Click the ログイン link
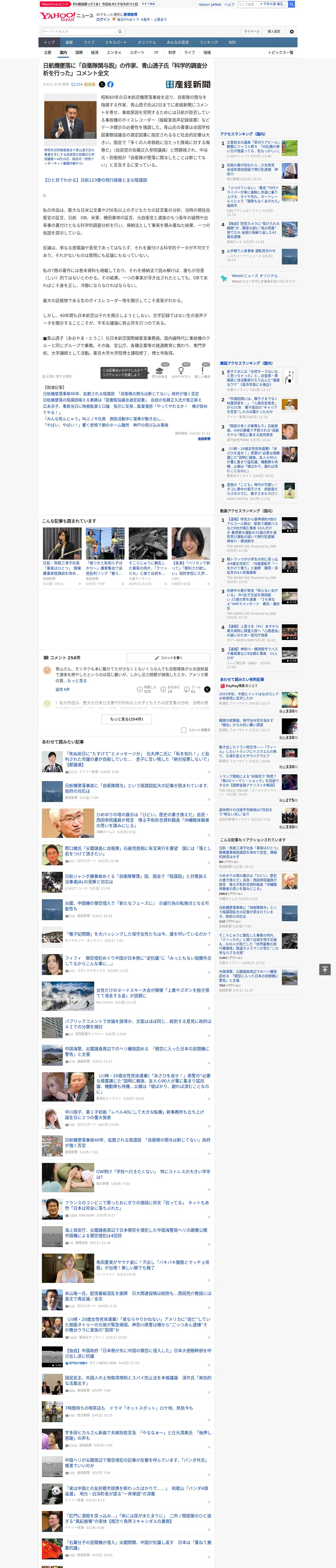This screenshot has height=1568, width=336. (103, 20)
